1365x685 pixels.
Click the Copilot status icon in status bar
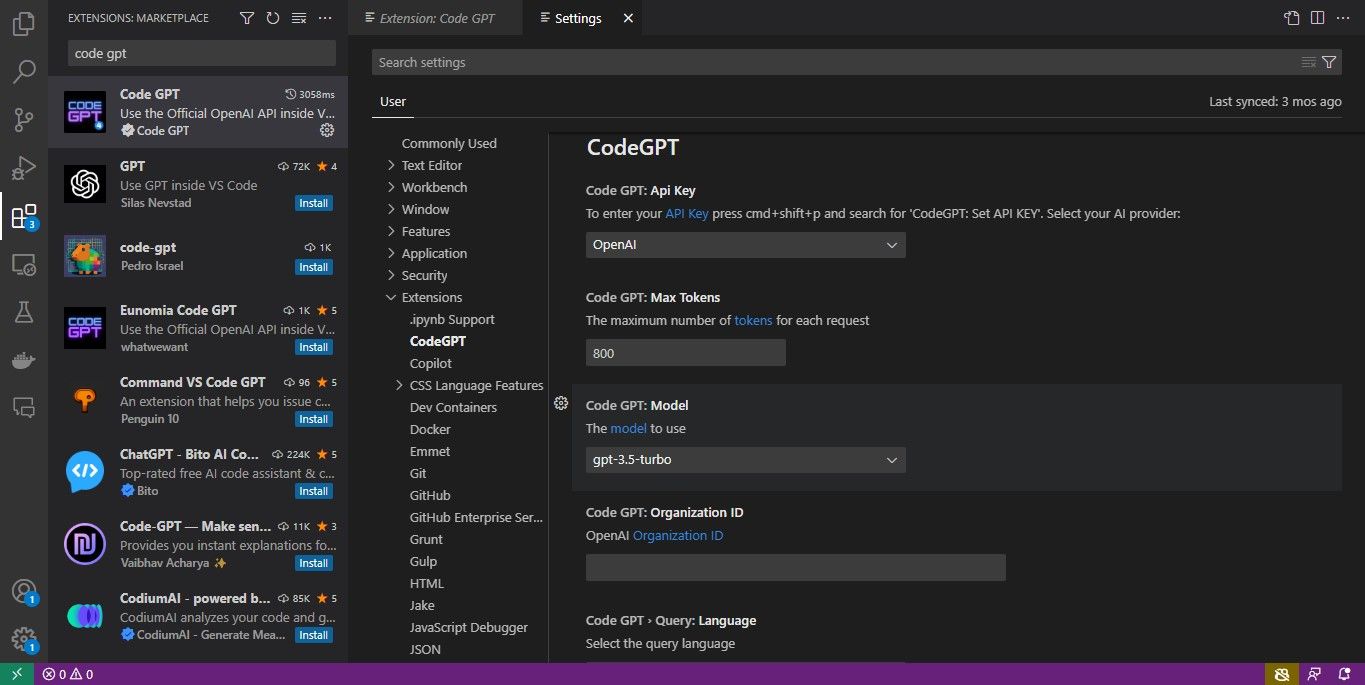point(1283,674)
